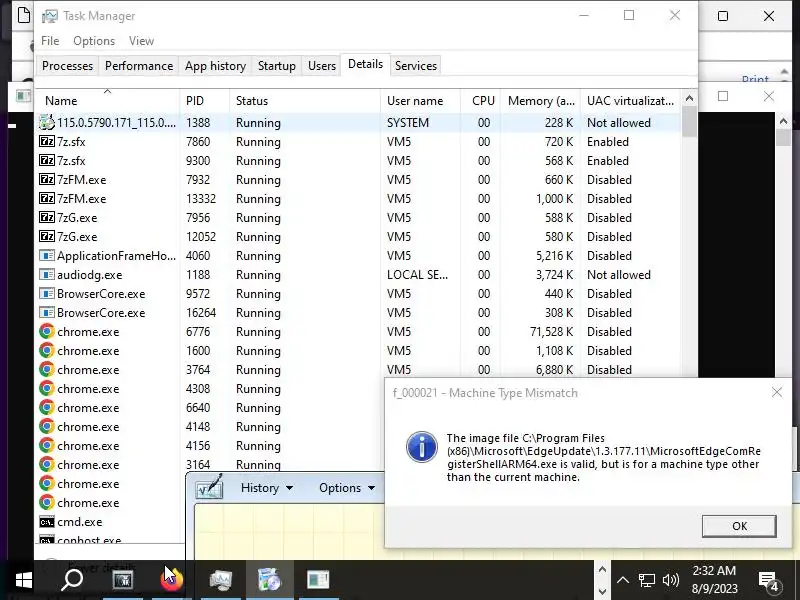The image size is (800, 600).
Task: Open the Options dropdown in Math Input Panel
Action: (347, 488)
